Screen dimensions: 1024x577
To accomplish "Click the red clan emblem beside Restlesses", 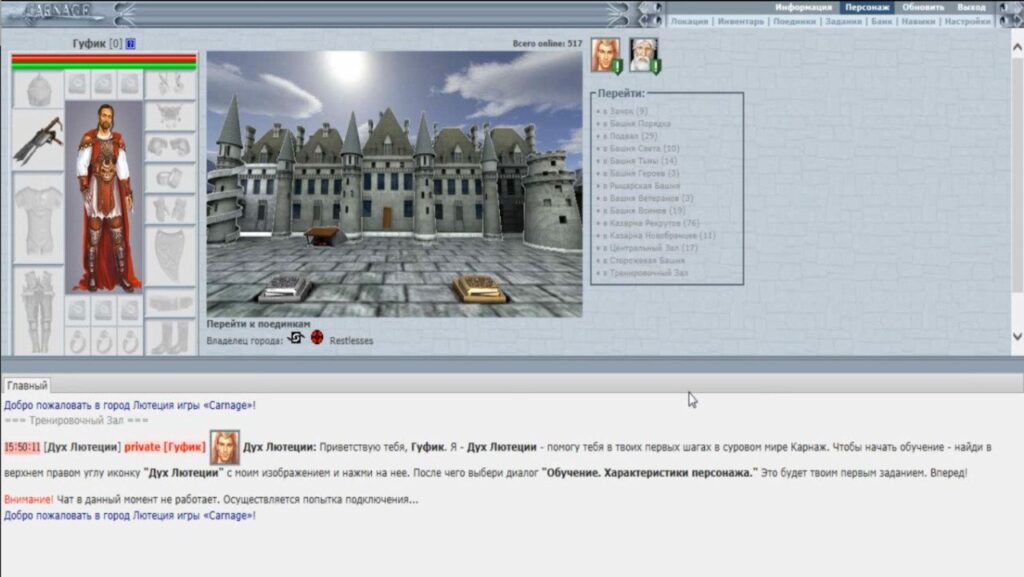I will coord(317,337).
